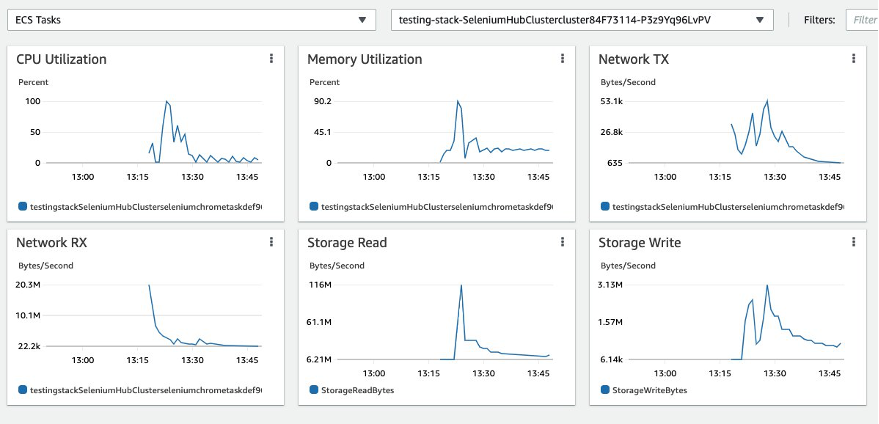Click the Storage Write widget title
This screenshot has width=879, height=424.
tap(640, 243)
